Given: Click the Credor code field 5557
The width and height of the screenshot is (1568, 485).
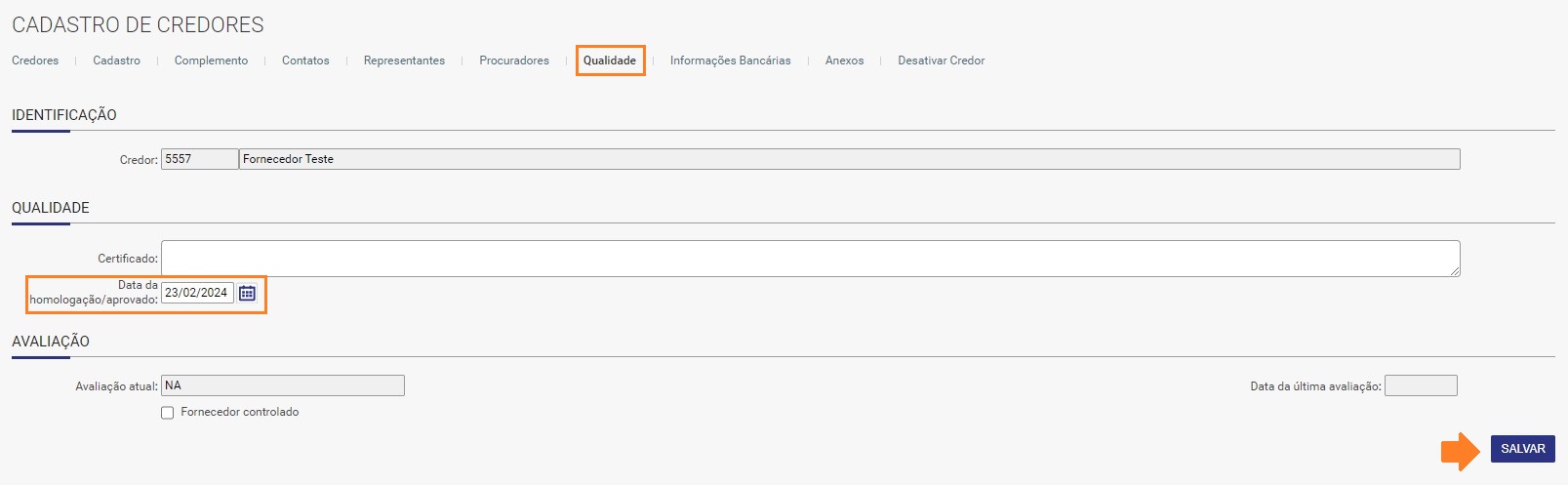Looking at the screenshot, I should coord(199,159).
